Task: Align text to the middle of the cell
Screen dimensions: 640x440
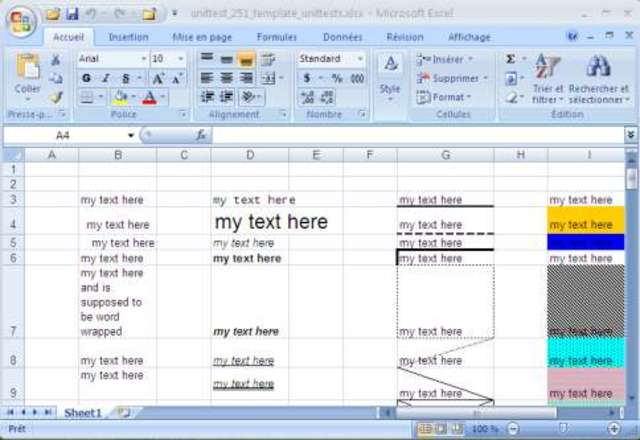Action: 226,58
